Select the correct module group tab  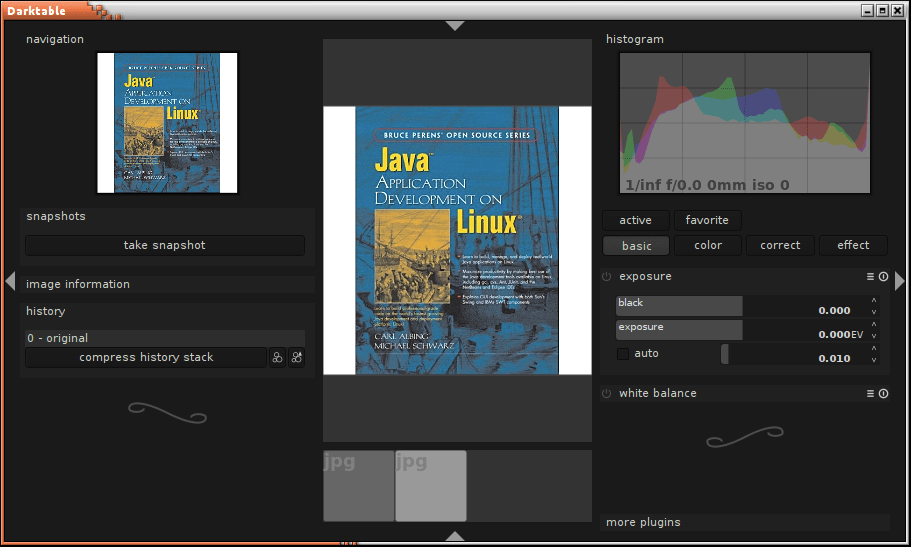[x=780, y=245]
